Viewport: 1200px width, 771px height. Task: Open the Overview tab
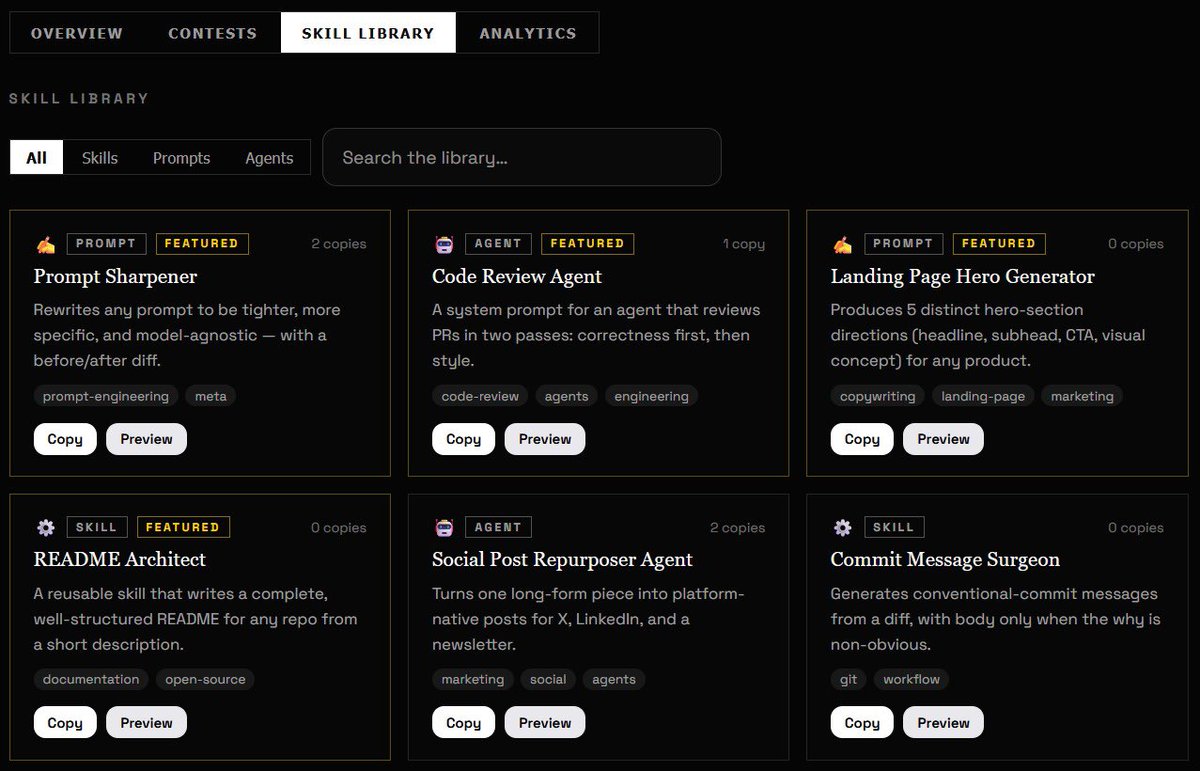tap(77, 33)
